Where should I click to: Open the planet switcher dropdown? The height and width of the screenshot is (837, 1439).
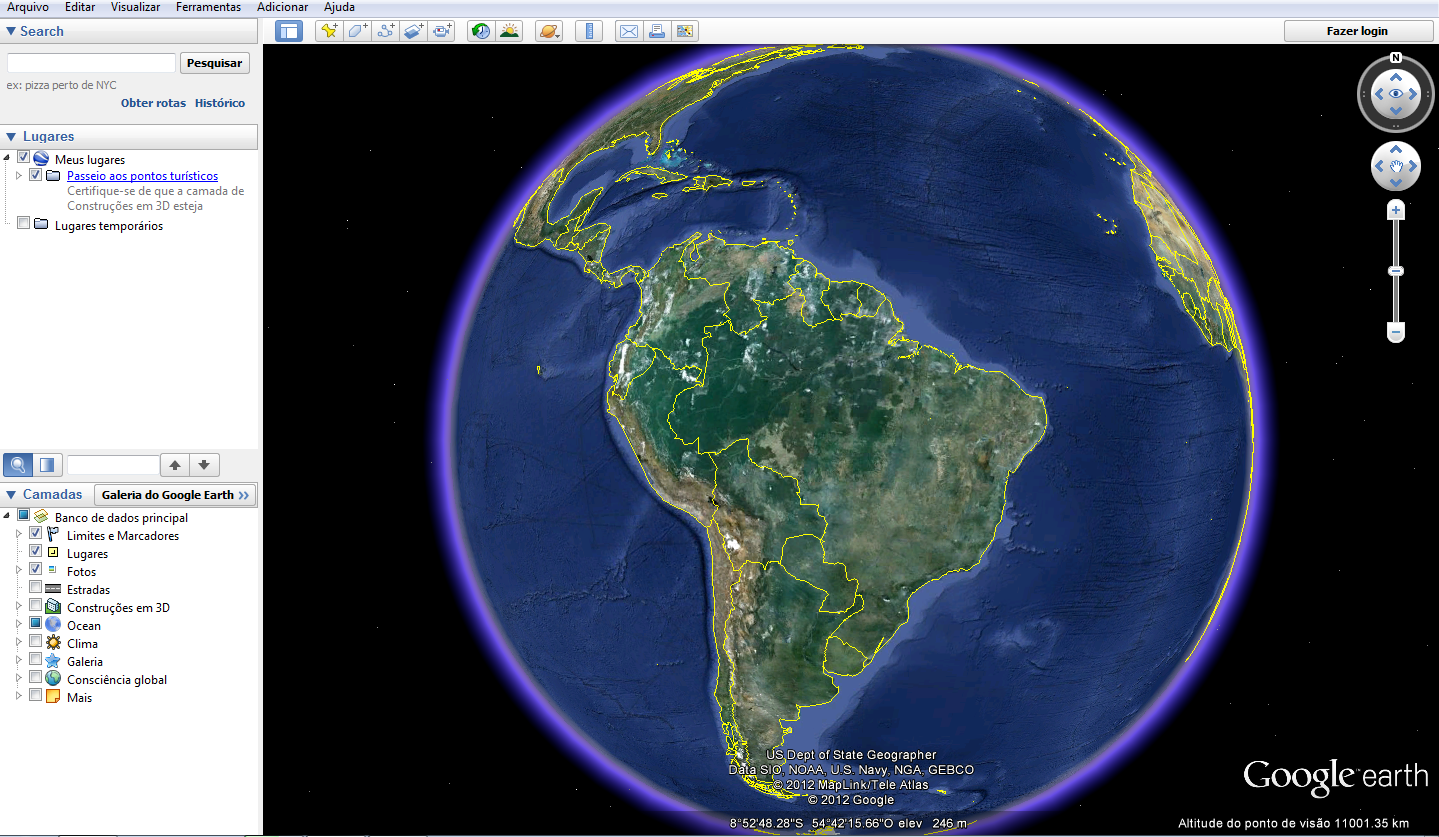coord(549,31)
